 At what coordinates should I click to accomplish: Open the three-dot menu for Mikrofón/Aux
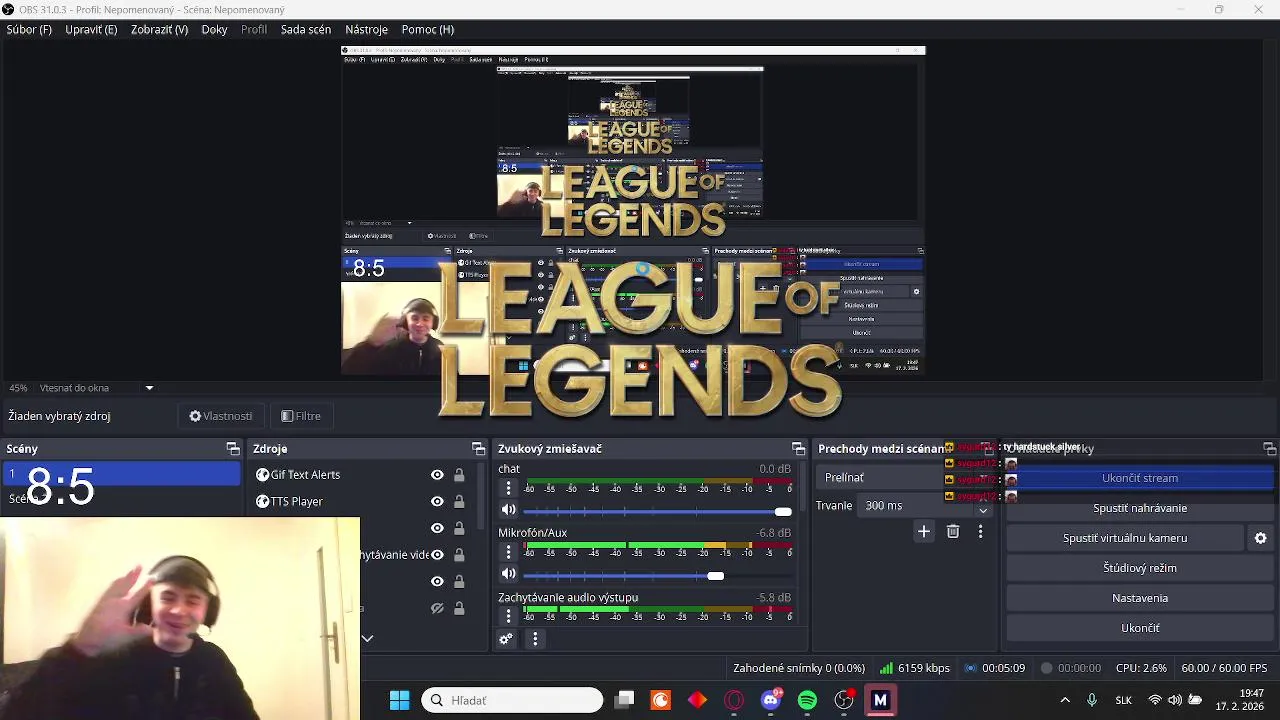[508, 552]
